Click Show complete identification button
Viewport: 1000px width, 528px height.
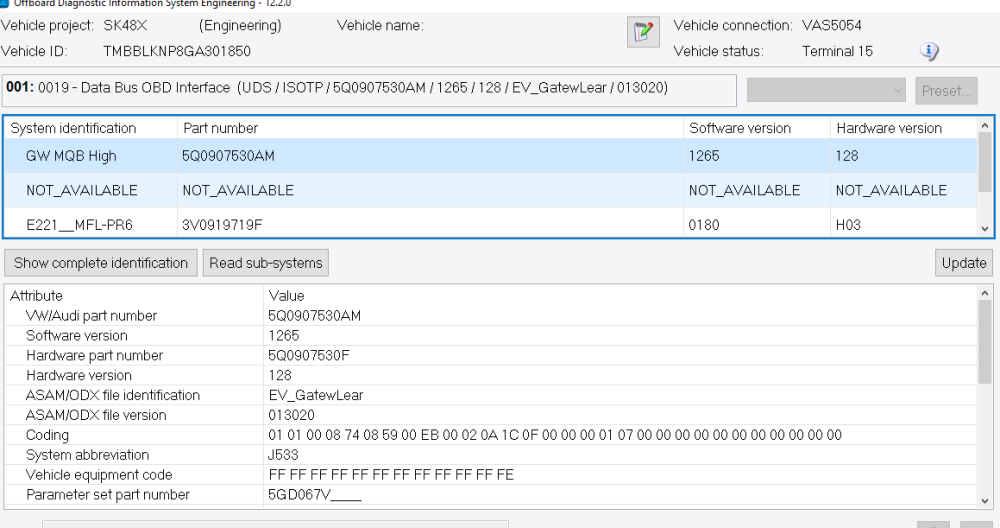pos(101,263)
